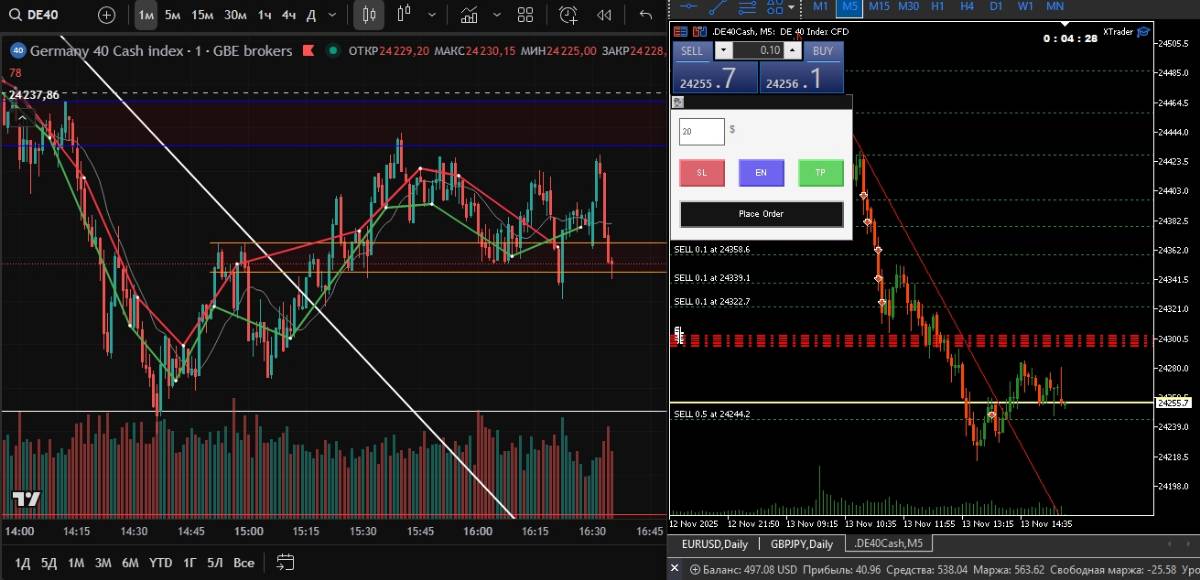Image resolution: width=1200 pixels, height=580 pixels.
Task: Switch MT5 chart to M15 timeframe
Action: coord(879,6)
